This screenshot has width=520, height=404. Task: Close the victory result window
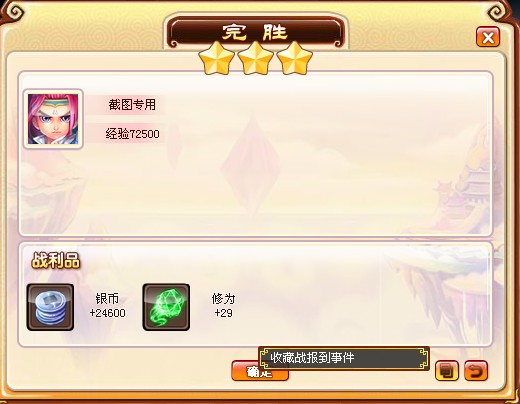coord(488,37)
